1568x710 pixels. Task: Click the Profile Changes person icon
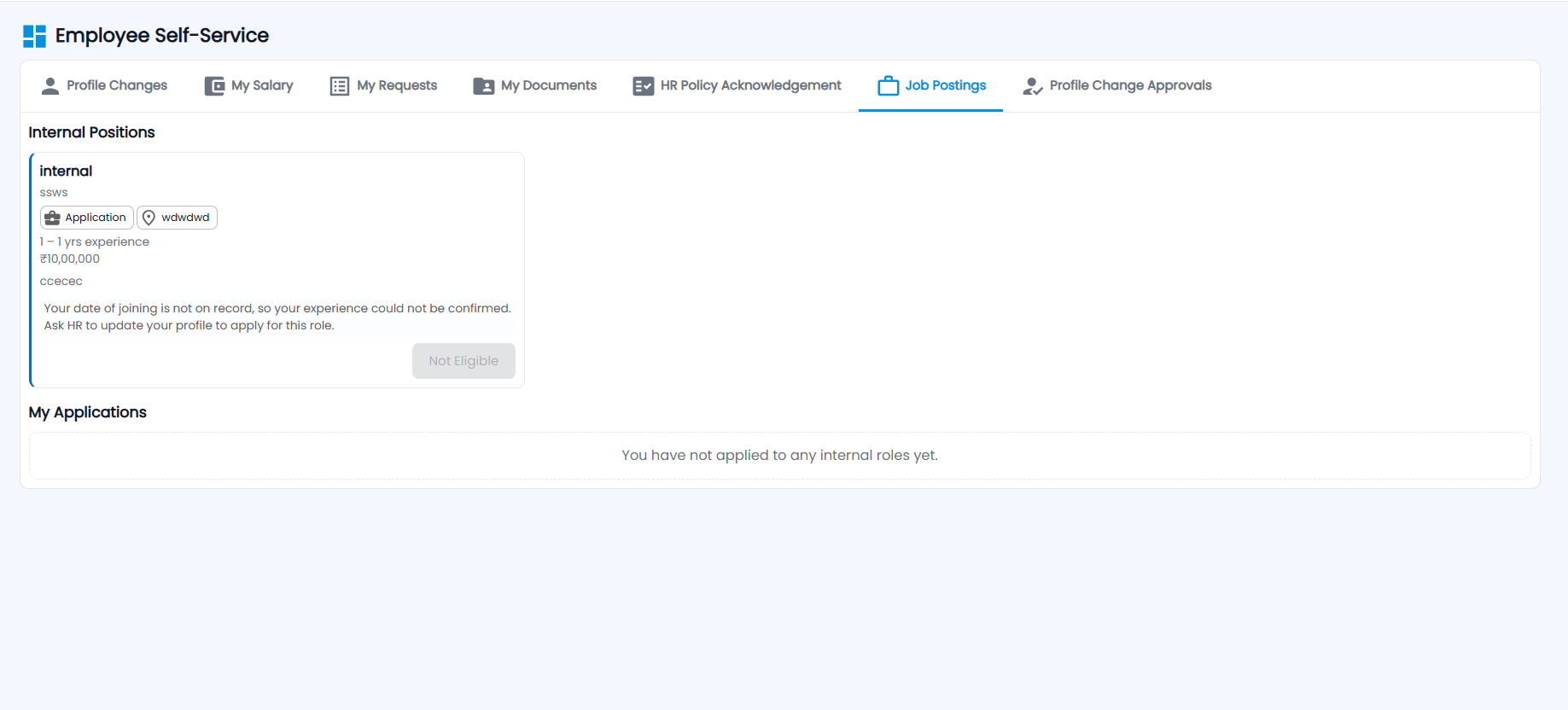pos(50,86)
